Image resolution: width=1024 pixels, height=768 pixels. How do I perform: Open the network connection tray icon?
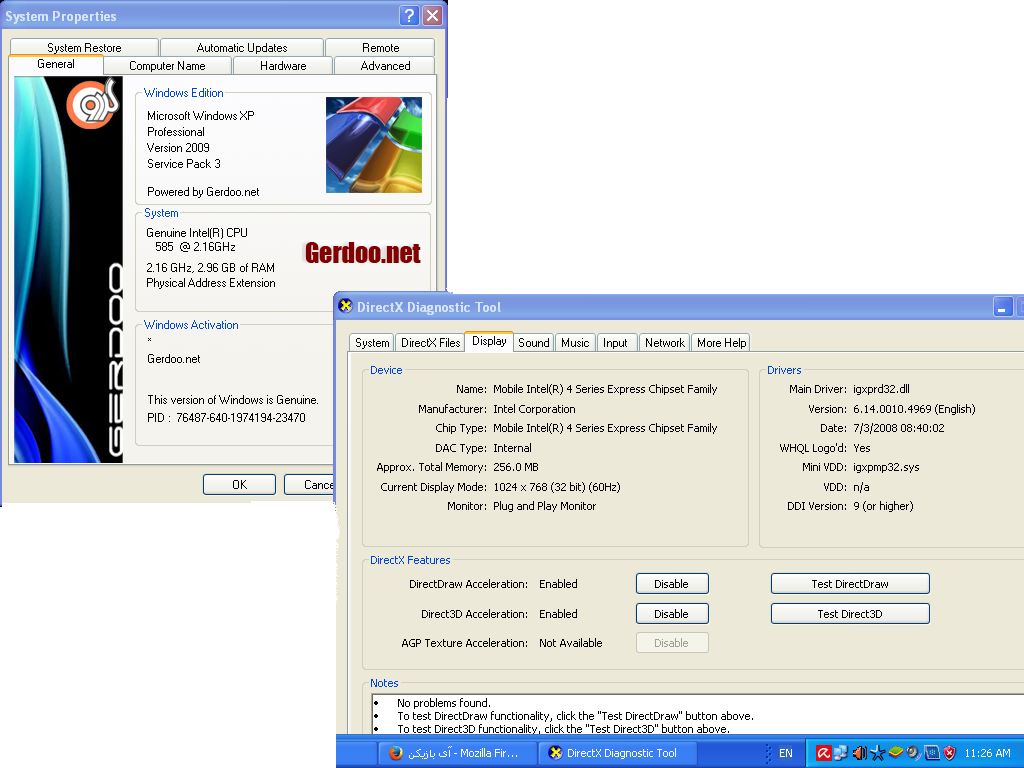click(840, 753)
